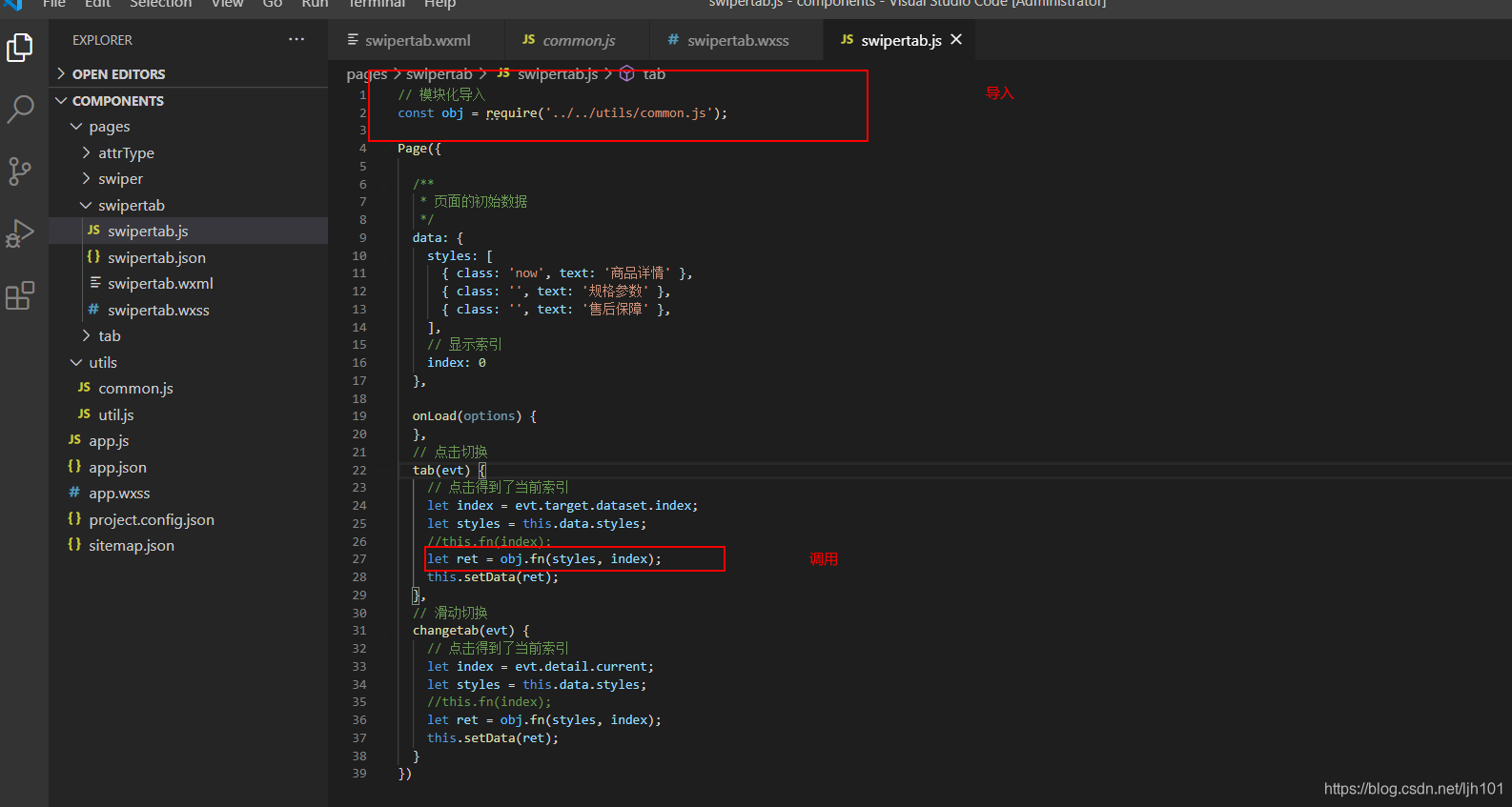Expand the tab folder
Screen dimensions: 1512x807
pos(188,336)
